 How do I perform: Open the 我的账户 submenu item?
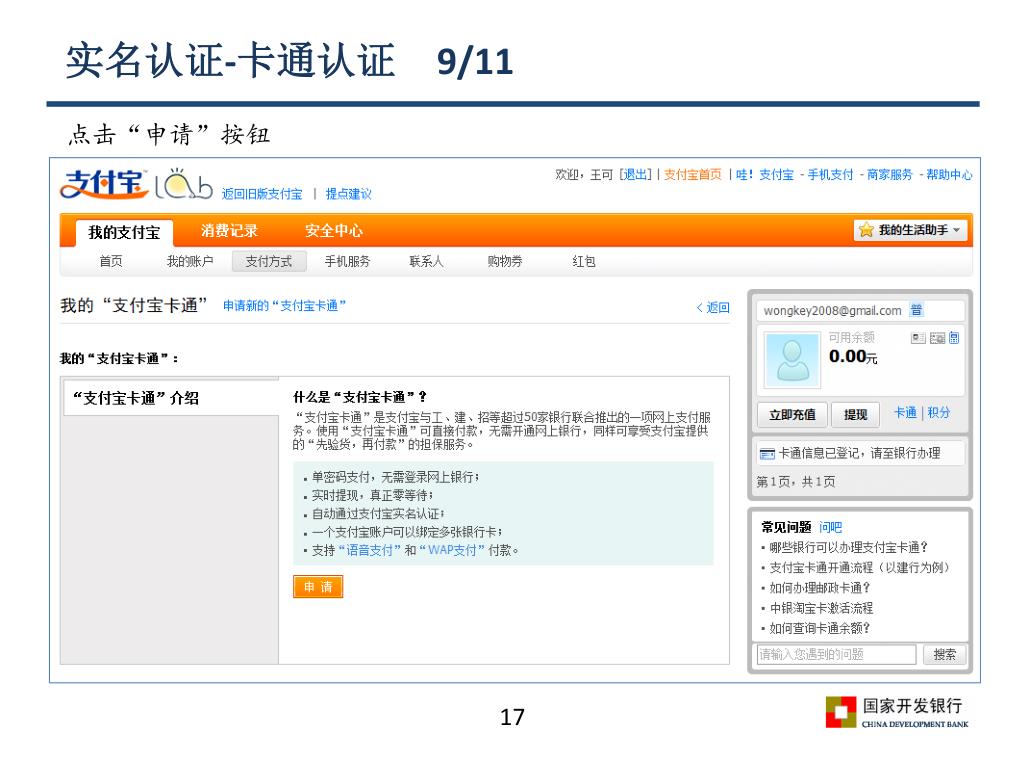pos(189,261)
